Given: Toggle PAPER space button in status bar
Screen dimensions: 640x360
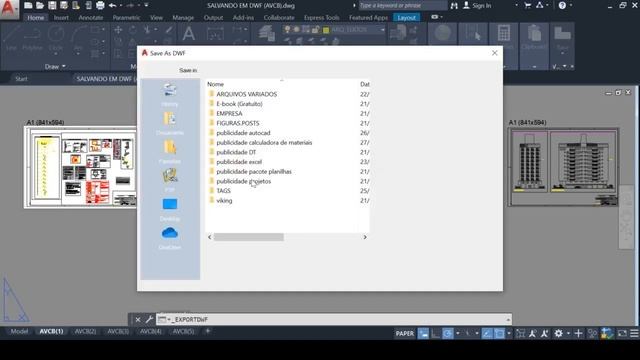Looking at the screenshot, I should pyautogui.click(x=404, y=333).
